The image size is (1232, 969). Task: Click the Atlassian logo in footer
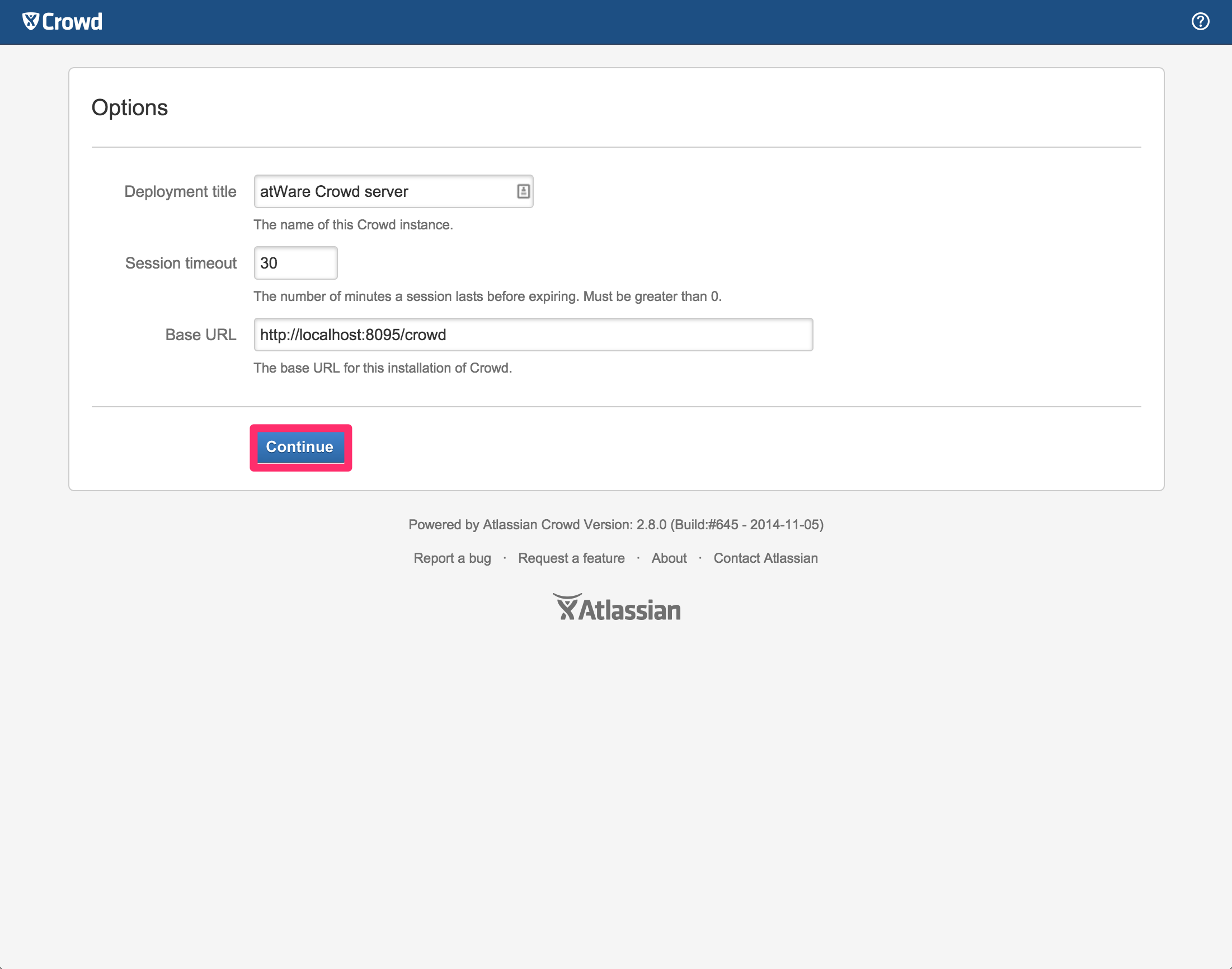pos(617,608)
